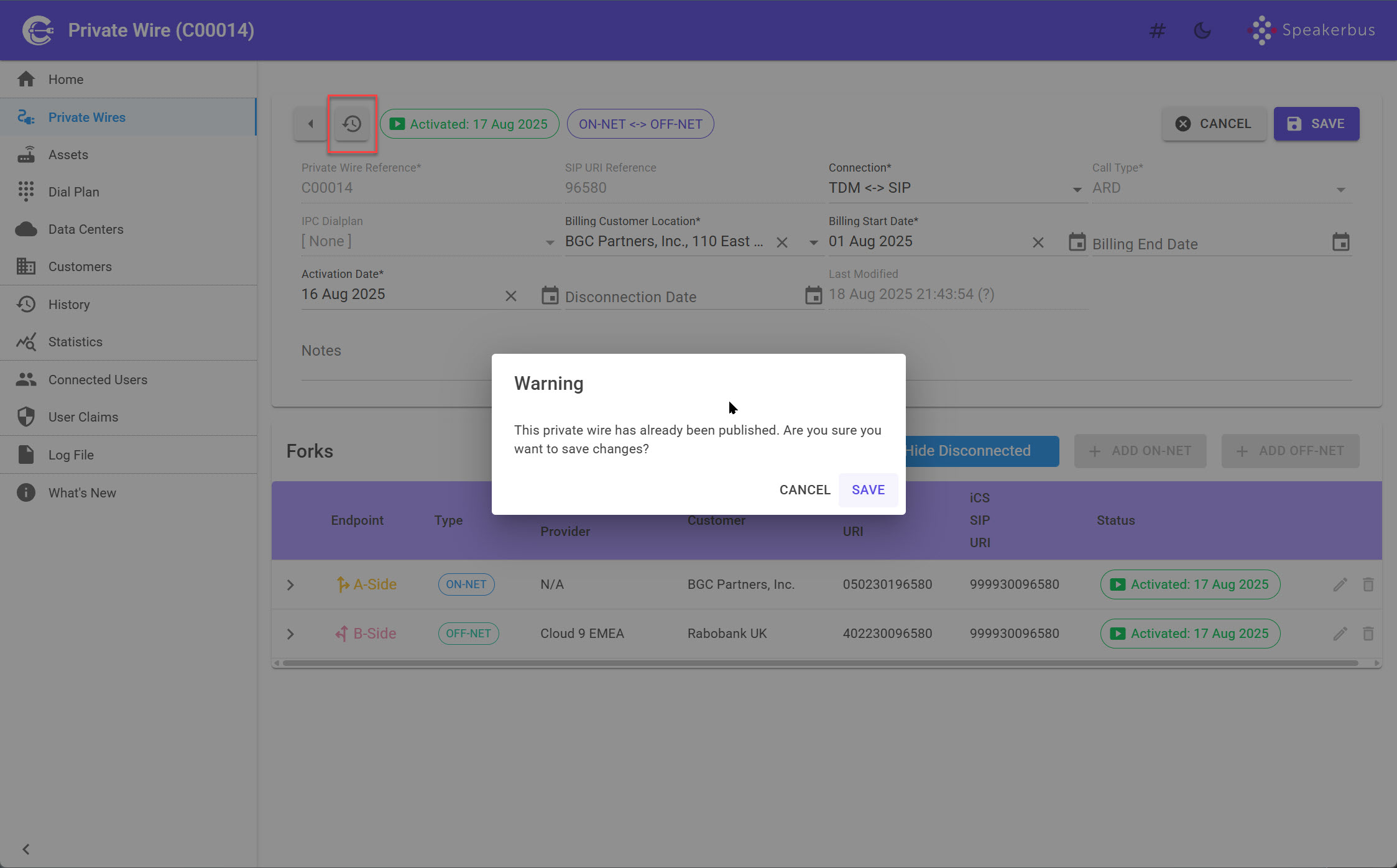Open the version history icon highlighted in red
This screenshot has width=1397, height=868.
[352, 124]
